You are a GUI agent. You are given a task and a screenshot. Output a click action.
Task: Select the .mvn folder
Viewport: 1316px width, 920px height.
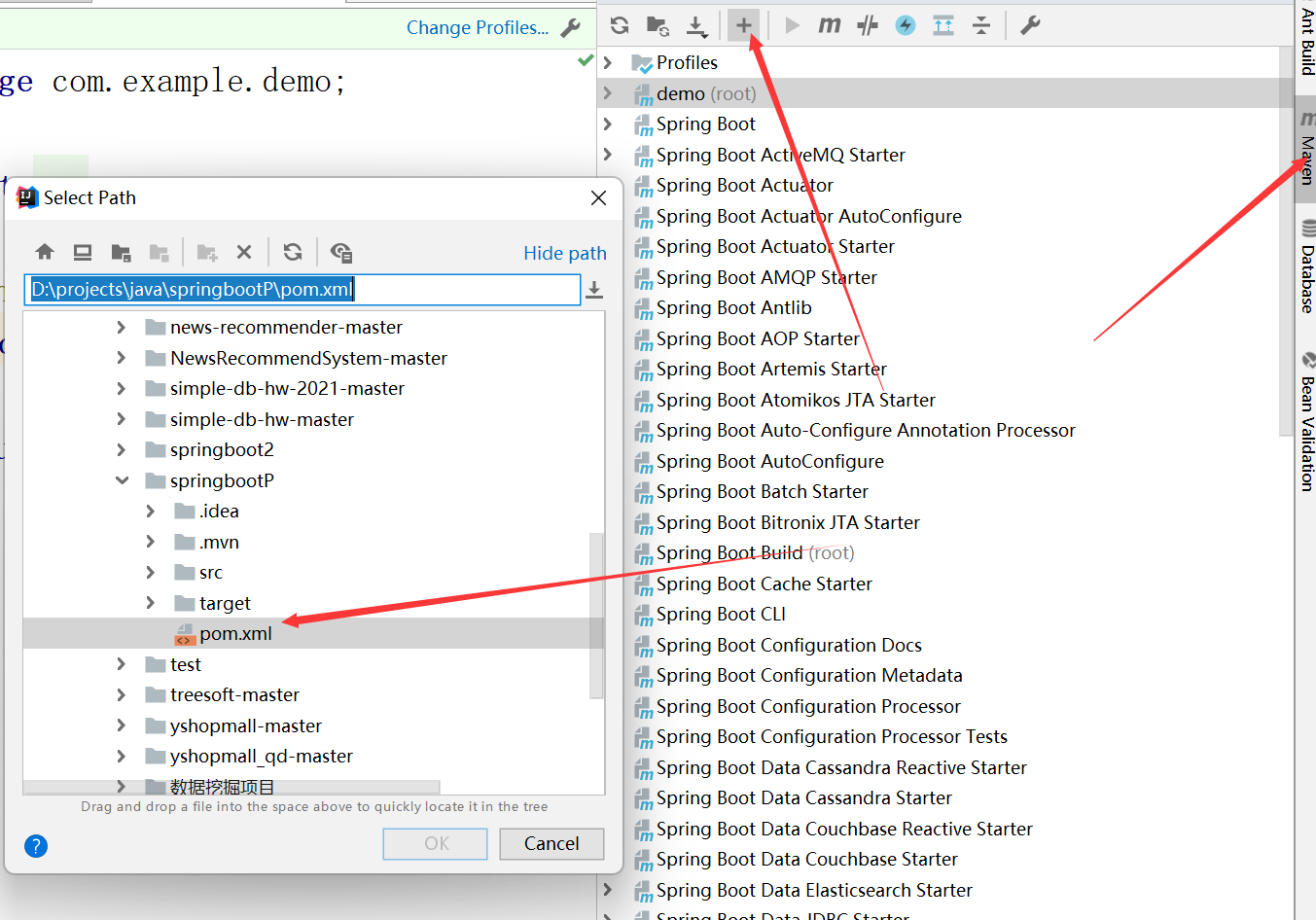[219, 542]
